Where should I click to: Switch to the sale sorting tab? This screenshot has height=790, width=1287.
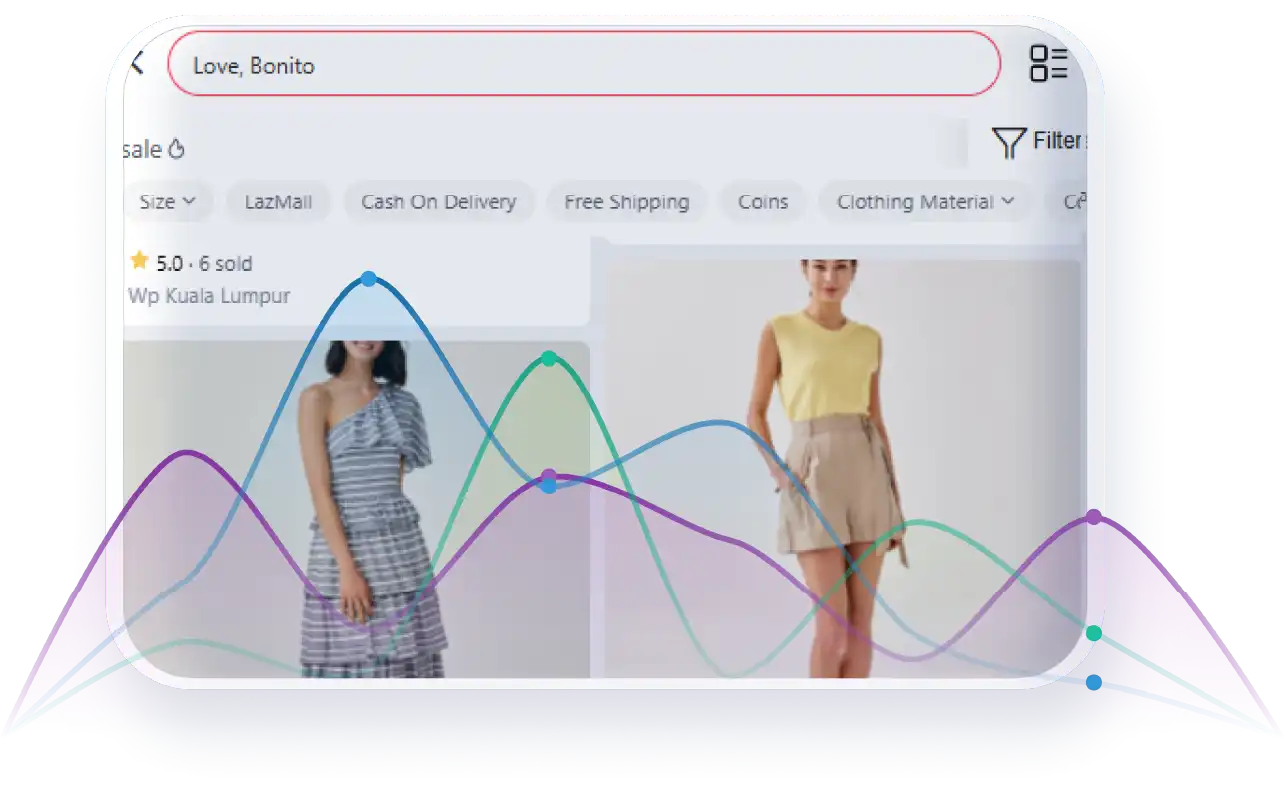click(x=142, y=150)
